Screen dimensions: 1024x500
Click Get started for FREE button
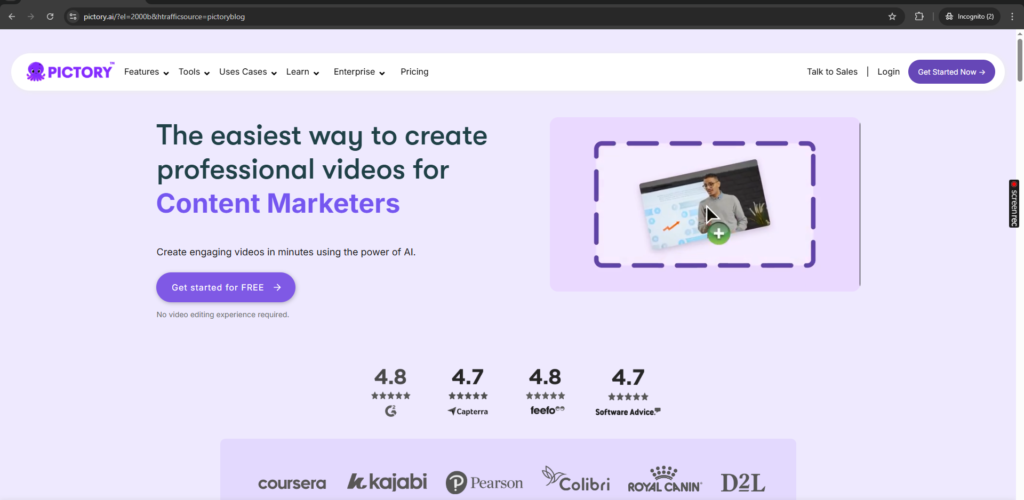[226, 287]
